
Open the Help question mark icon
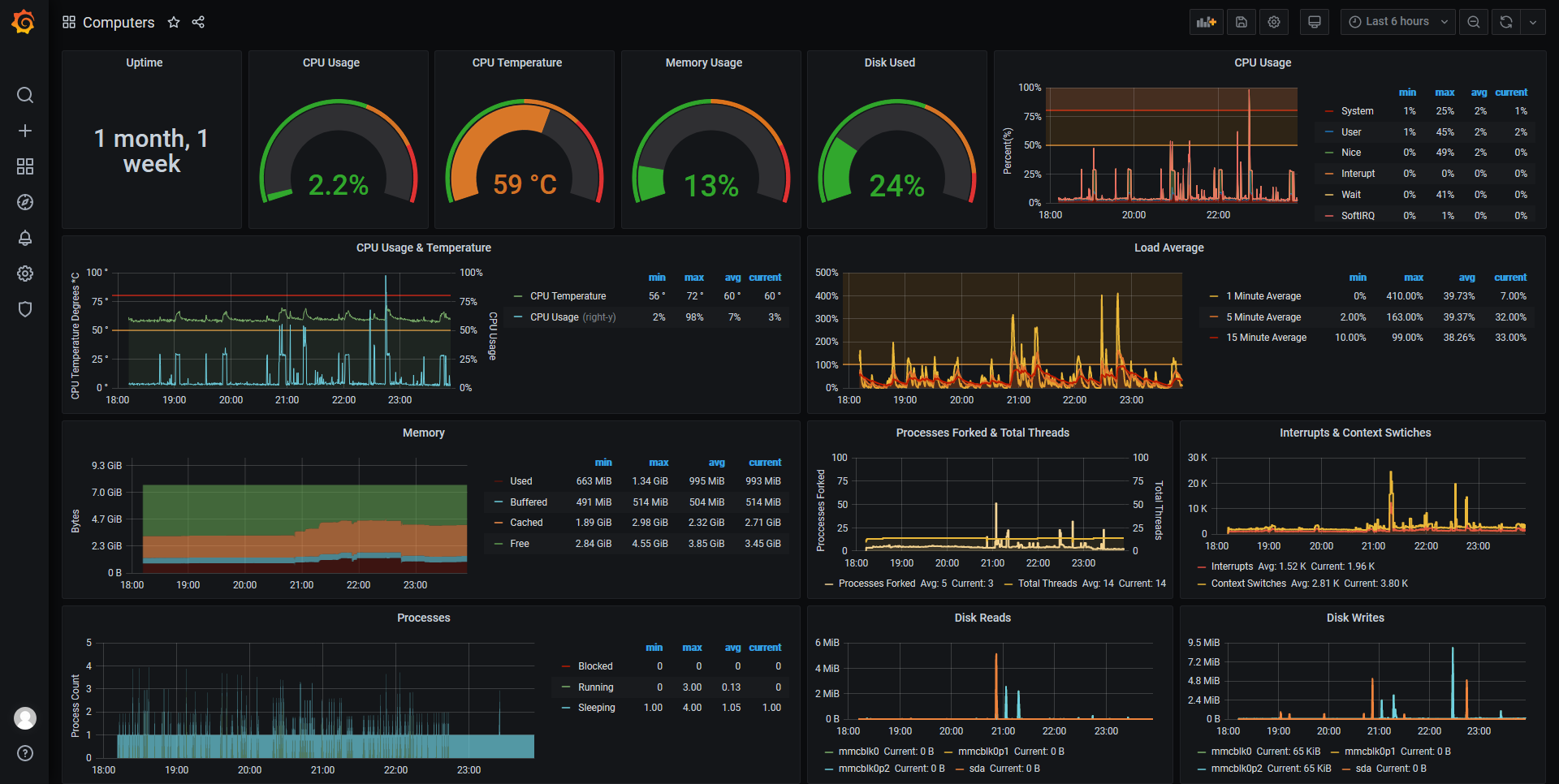coord(25,753)
